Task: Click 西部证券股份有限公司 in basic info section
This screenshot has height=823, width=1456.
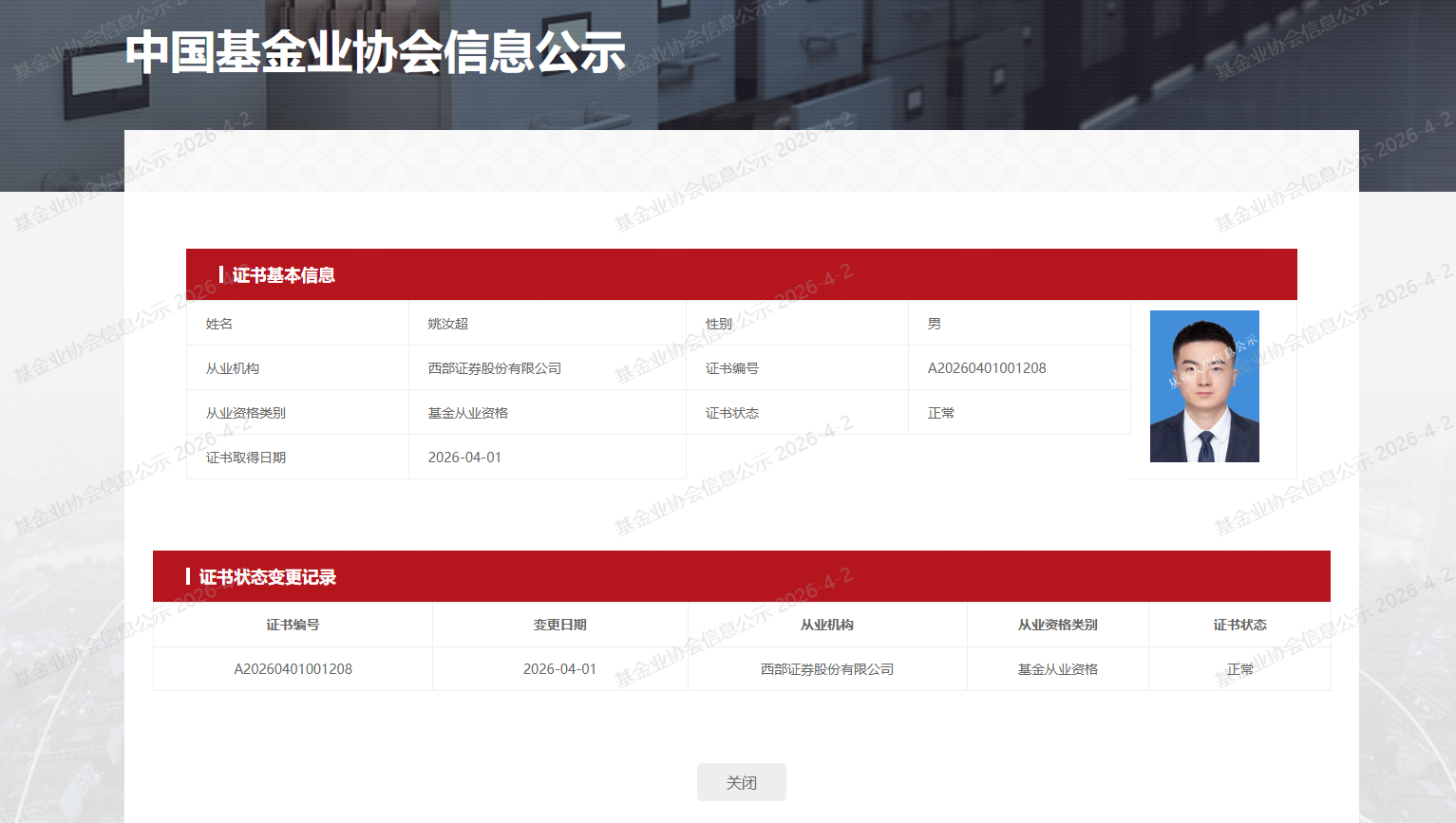Action: 494,368
